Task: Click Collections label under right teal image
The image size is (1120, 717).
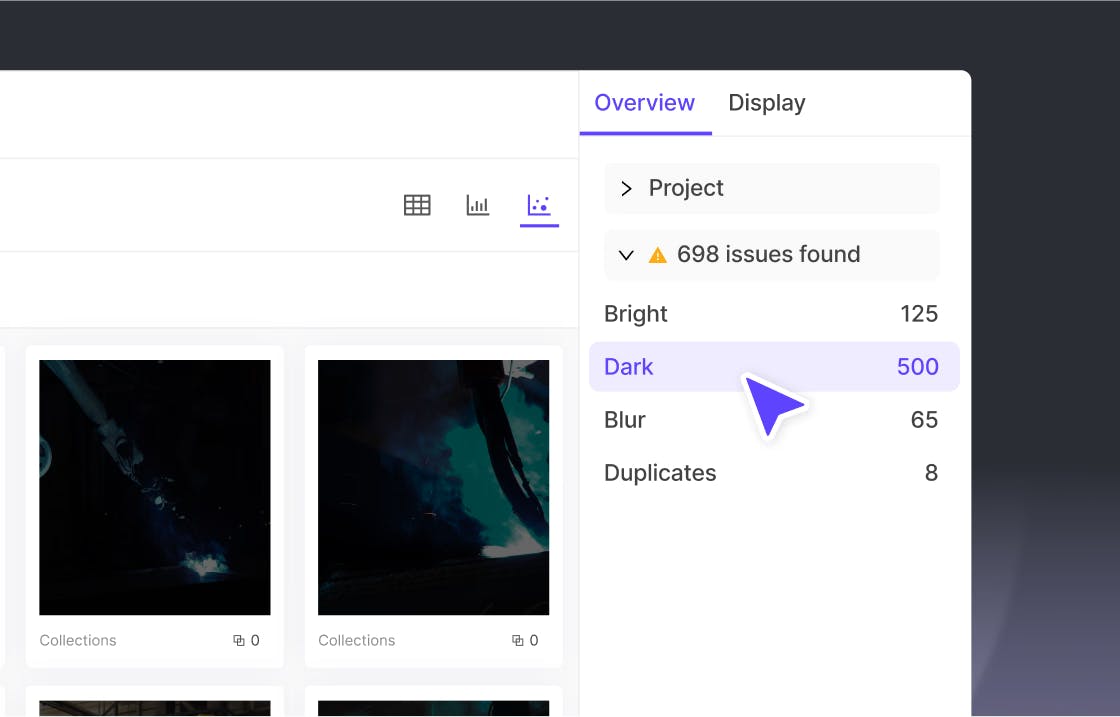Action: (356, 641)
